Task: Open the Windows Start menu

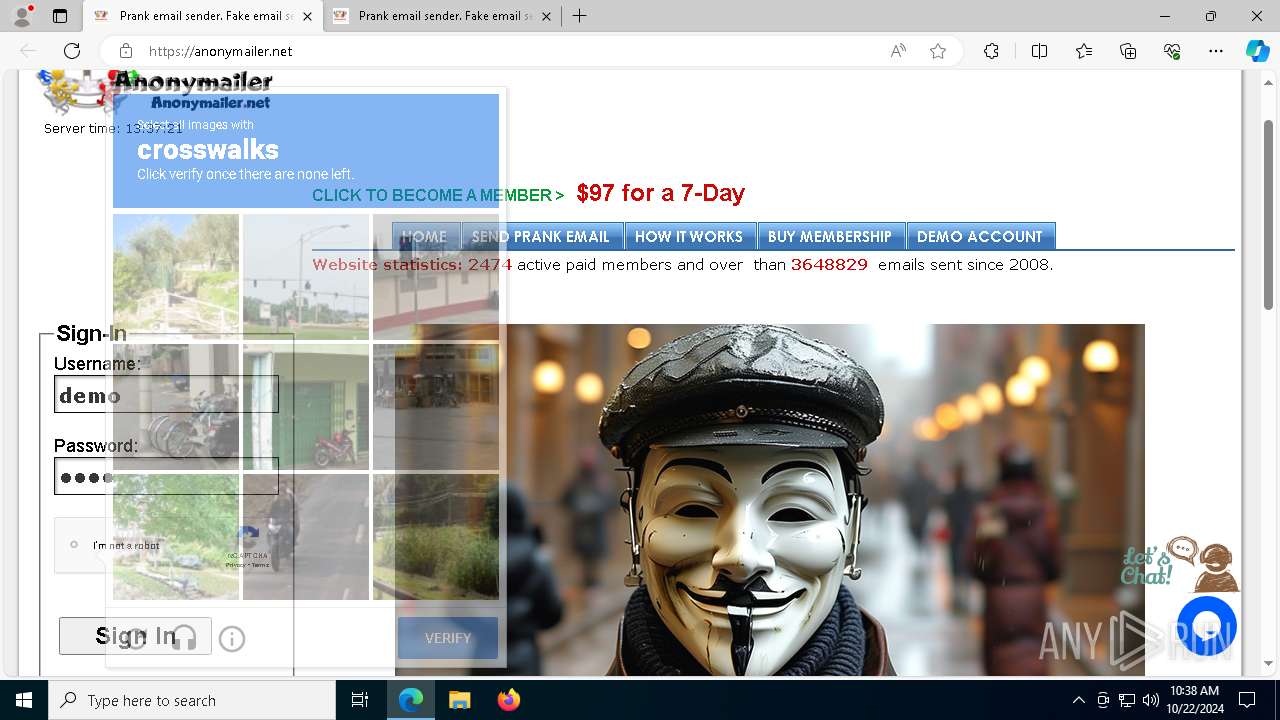Action: pyautogui.click(x=24, y=700)
